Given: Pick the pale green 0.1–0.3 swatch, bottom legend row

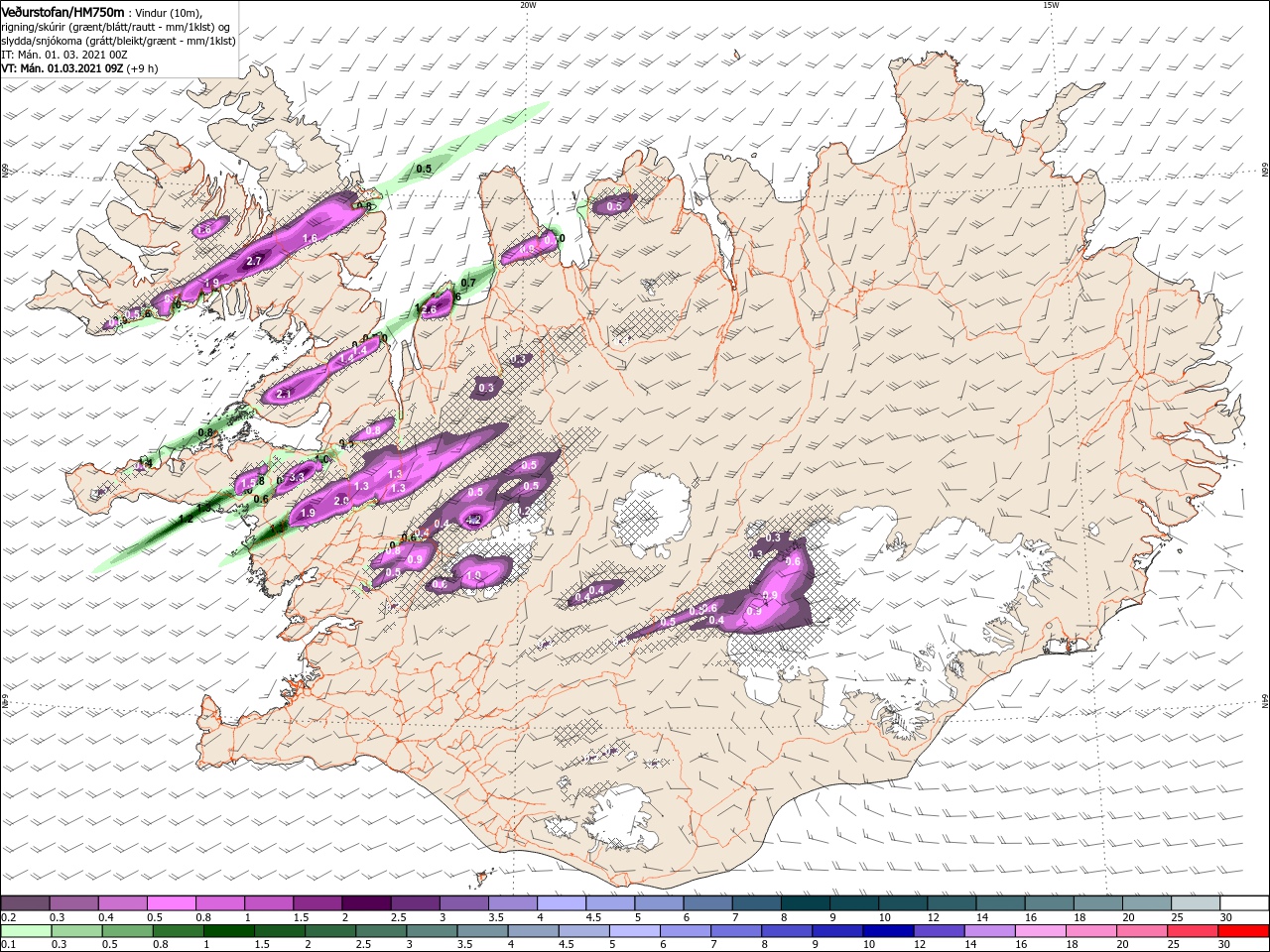Looking at the screenshot, I should coord(26,931).
